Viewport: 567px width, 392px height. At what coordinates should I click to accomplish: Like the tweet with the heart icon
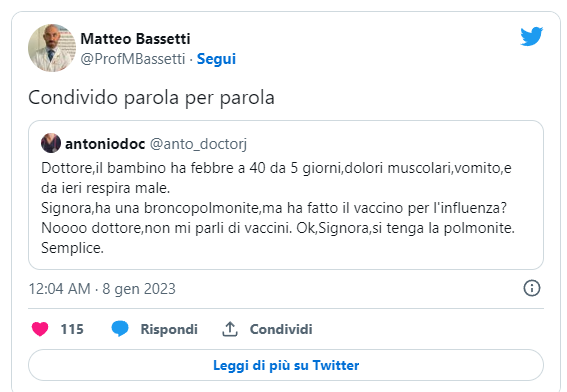pos(40,329)
